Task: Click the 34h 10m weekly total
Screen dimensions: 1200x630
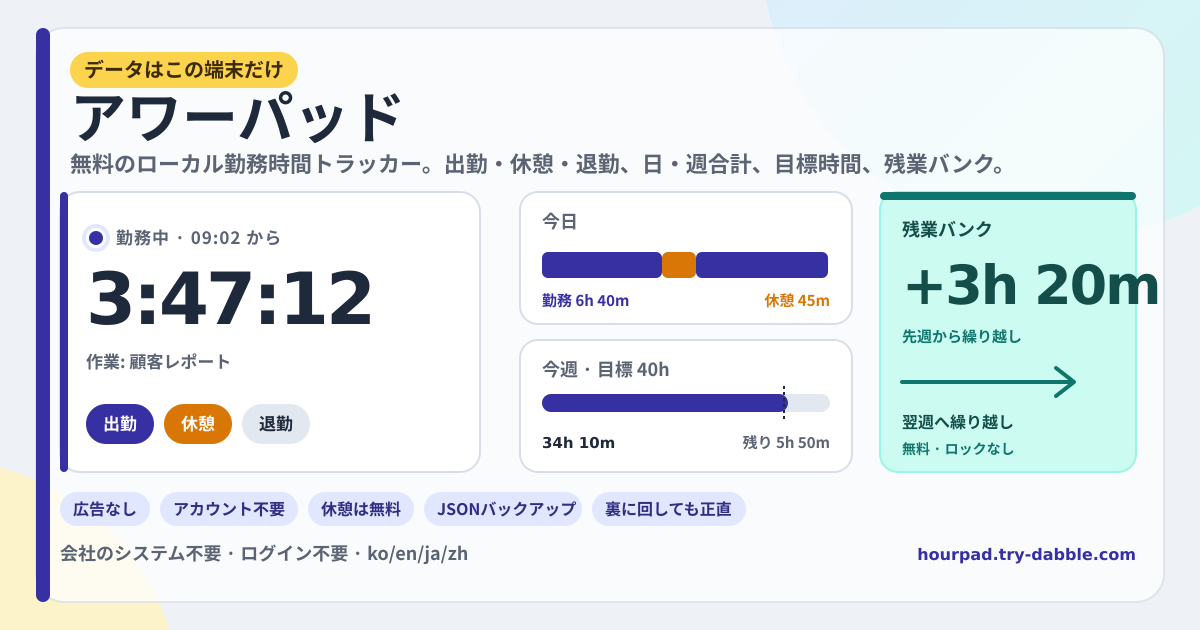Action: (579, 443)
